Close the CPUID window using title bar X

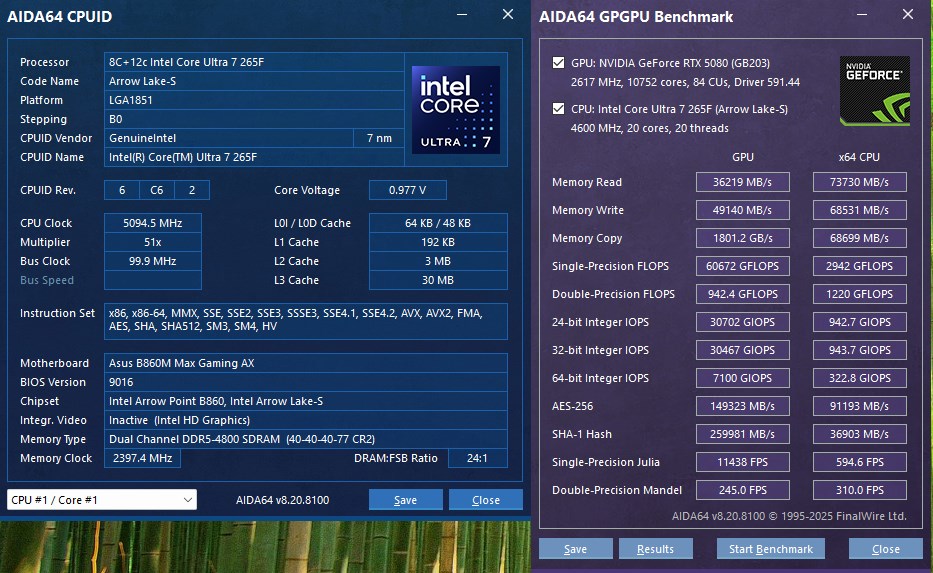pyautogui.click(x=508, y=15)
